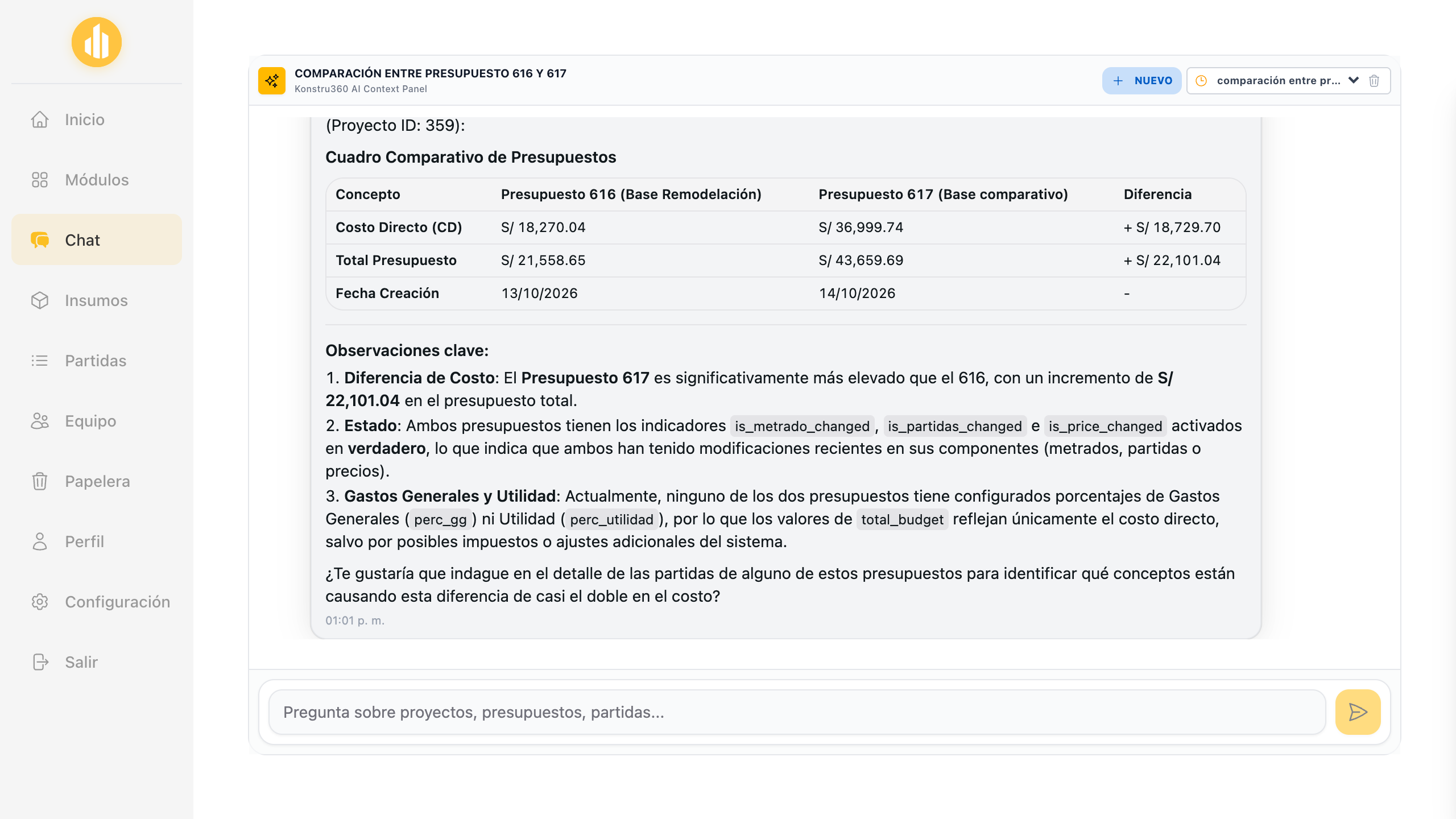
Task: Click the Papelera trash icon in sidebar
Action: point(40,481)
